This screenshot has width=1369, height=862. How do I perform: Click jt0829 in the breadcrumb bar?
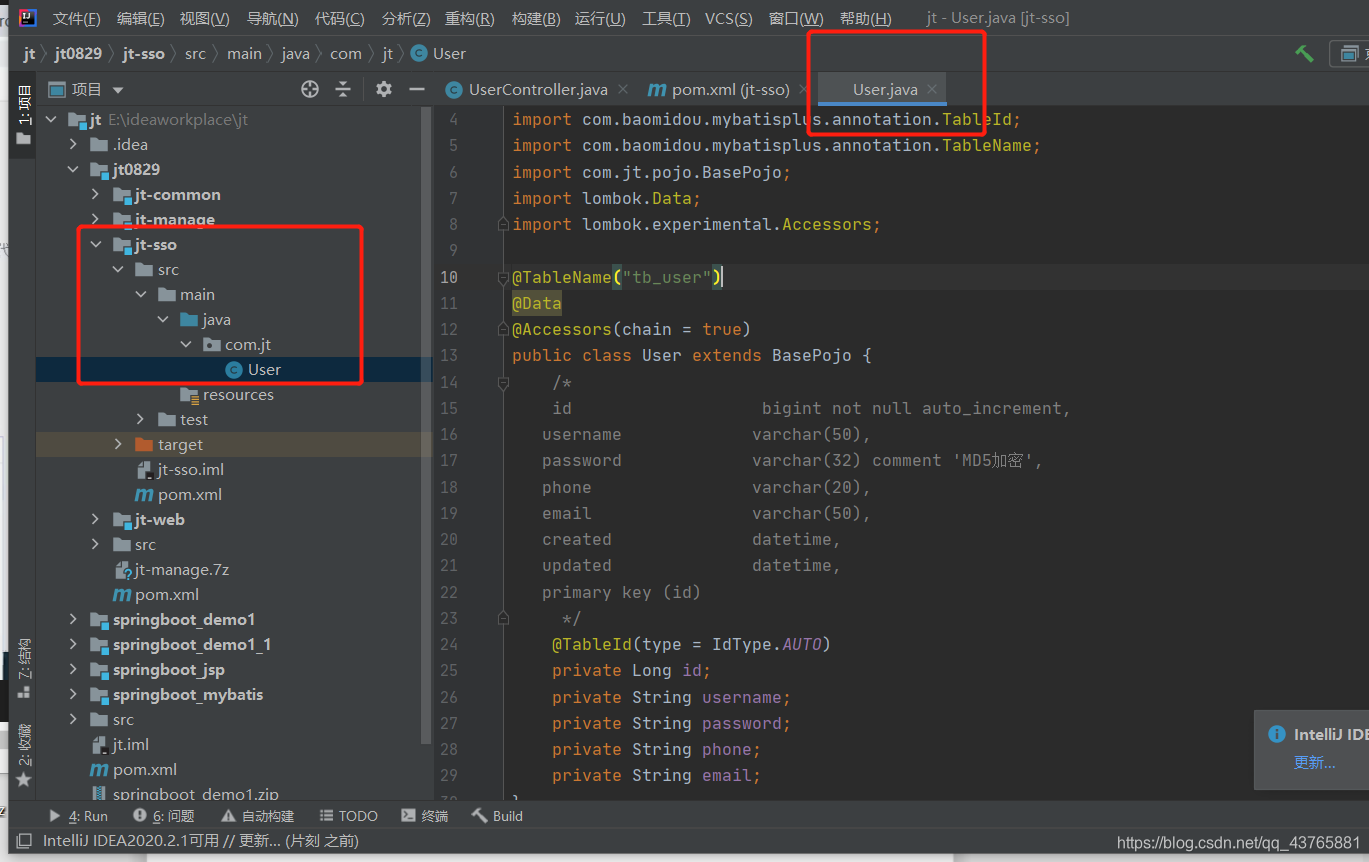pyautogui.click(x=78, y=53)
